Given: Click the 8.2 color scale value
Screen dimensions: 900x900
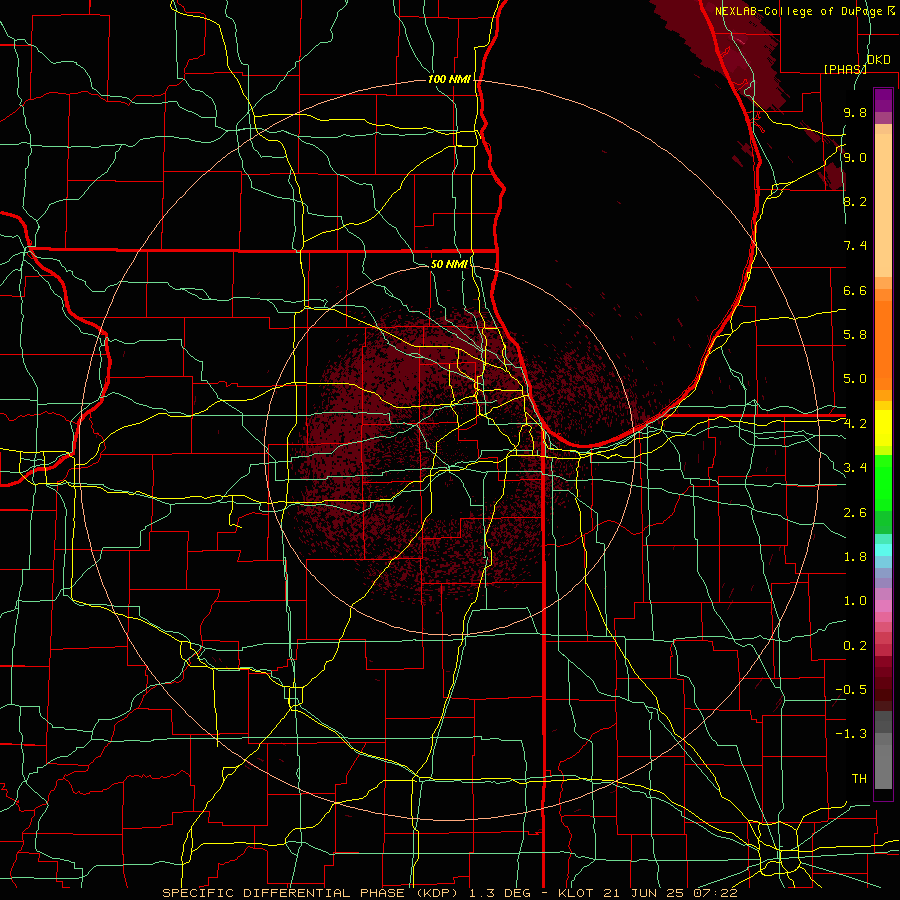Looking at the screenshot, I should pos(855,201).
